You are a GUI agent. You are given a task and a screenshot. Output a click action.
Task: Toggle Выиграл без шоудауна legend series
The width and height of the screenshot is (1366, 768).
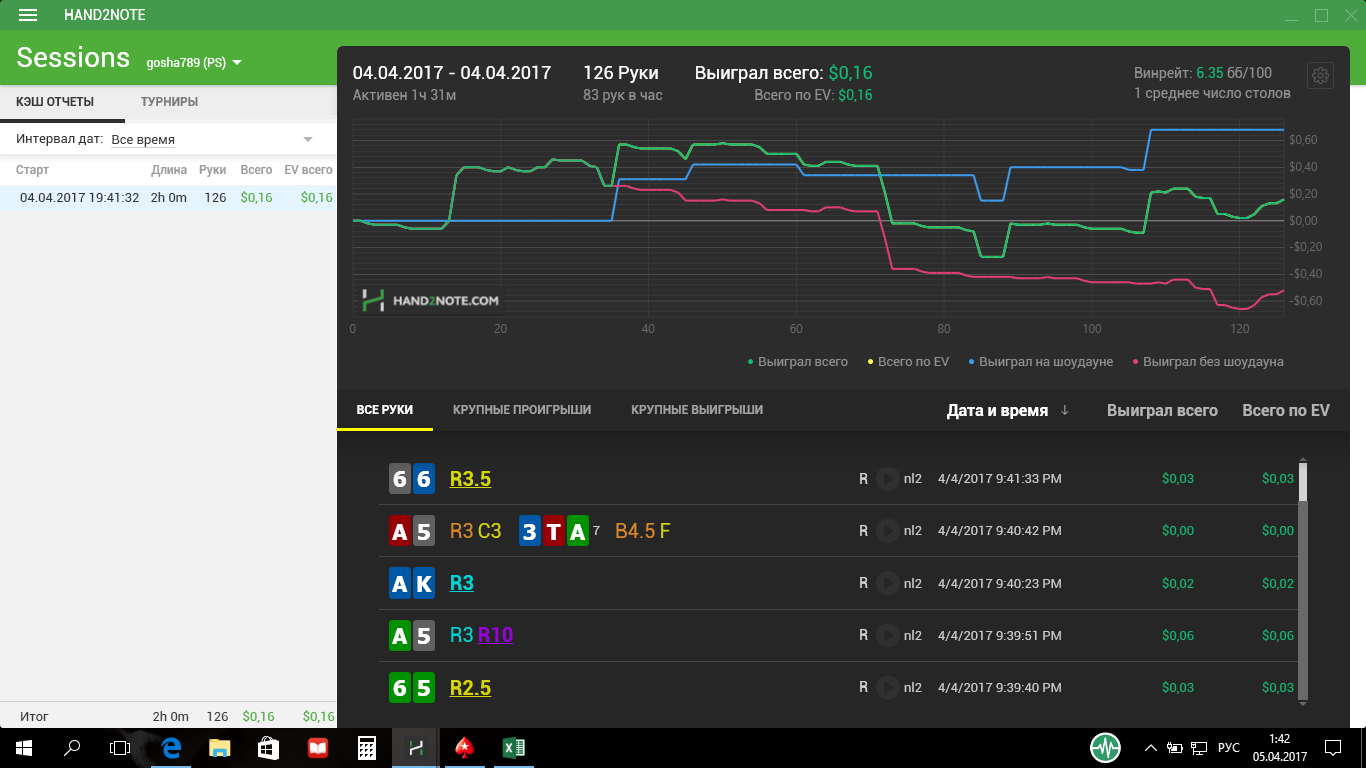1207,361
